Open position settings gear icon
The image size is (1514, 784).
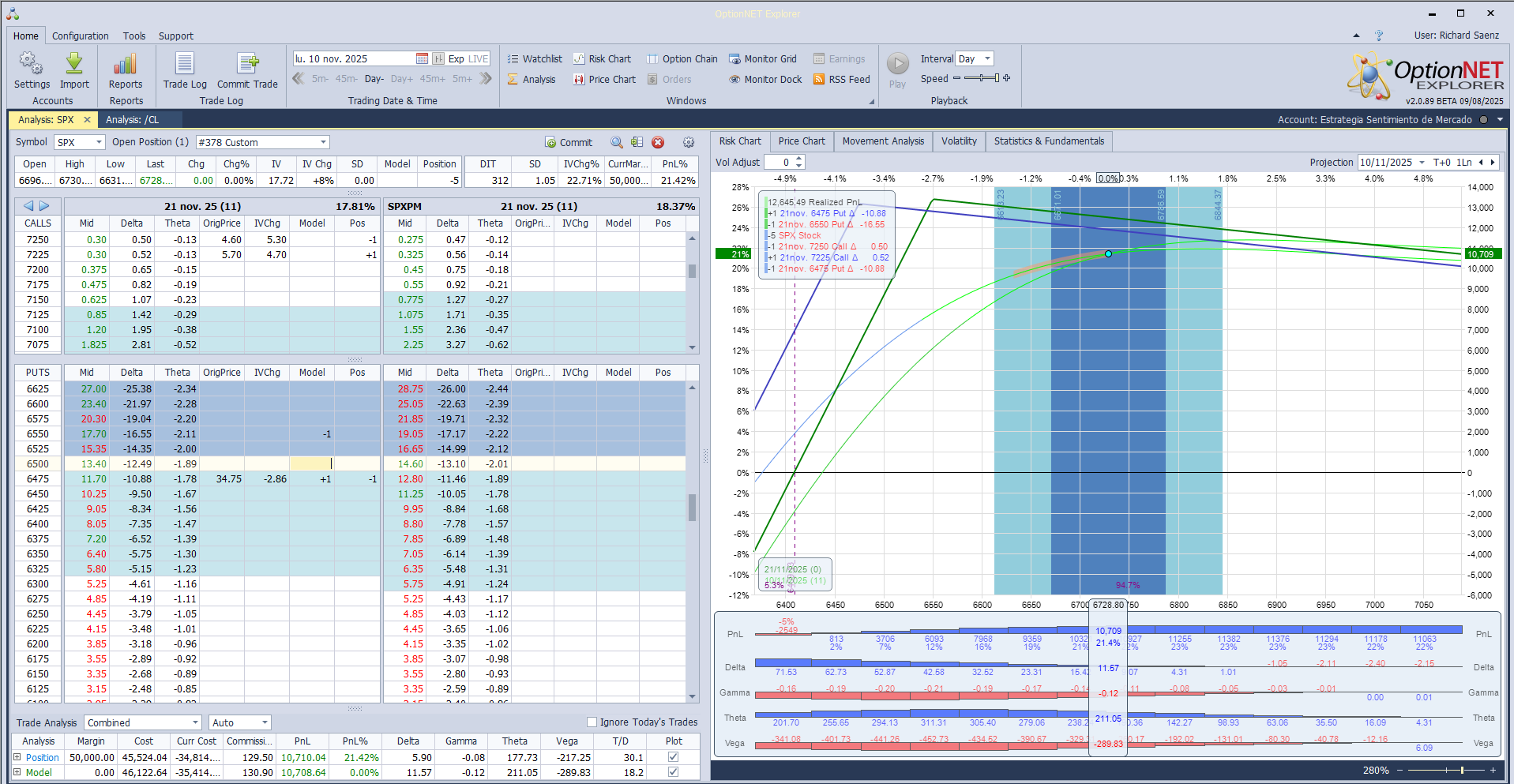click(x=689, y=142)
